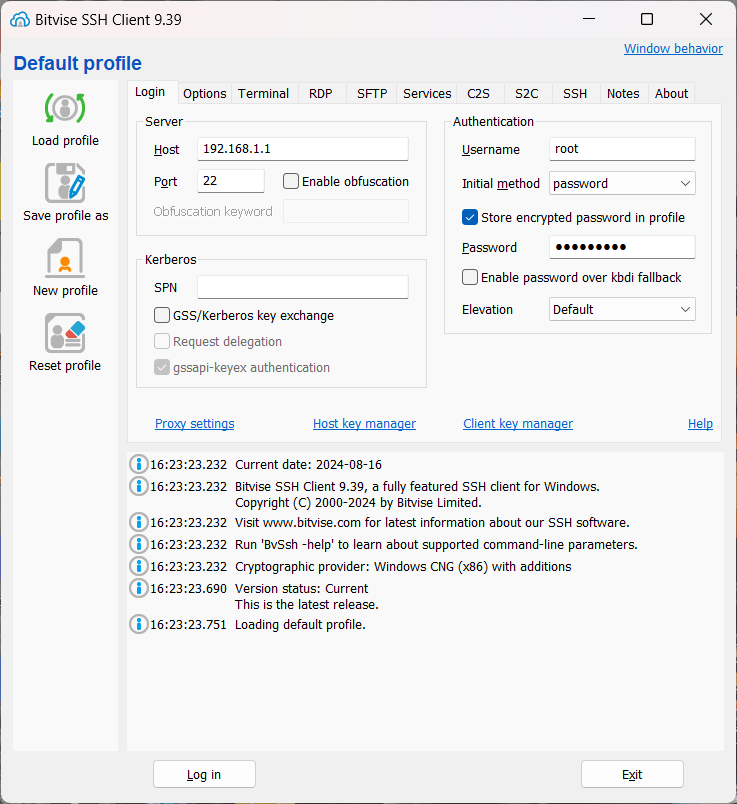
Task: Click info icon beside Bitvise SSH Client 9.39 entry
Action: point(138,486)
